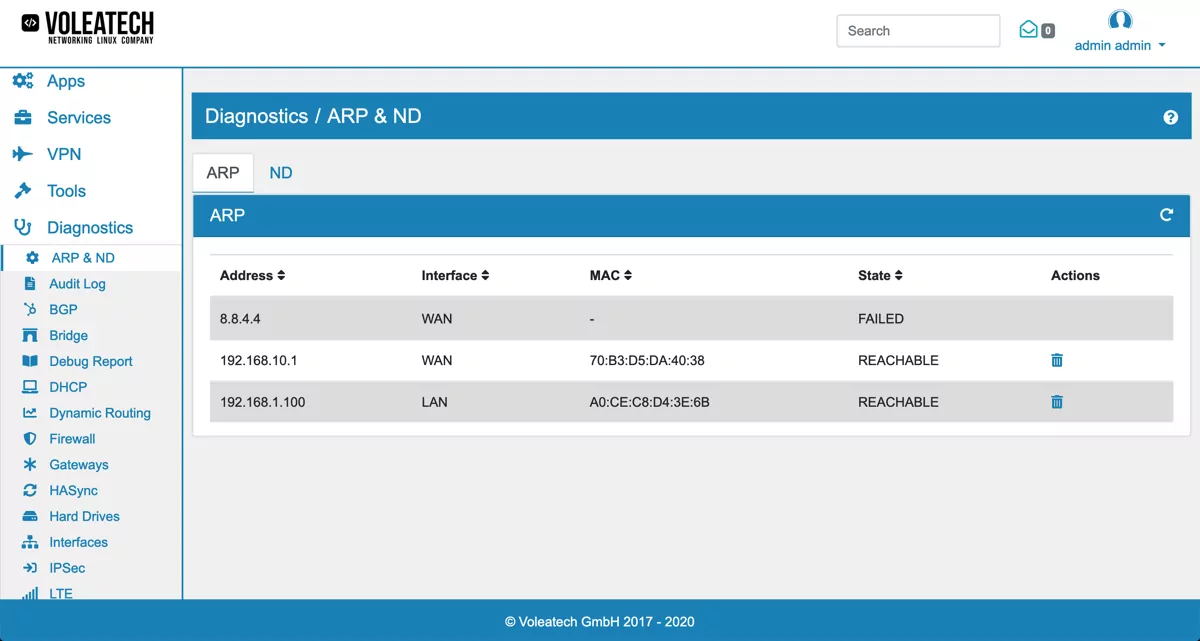Sort table by MAC column
This screenshot has height=641, width=1200.
click(x=611, y=275)
